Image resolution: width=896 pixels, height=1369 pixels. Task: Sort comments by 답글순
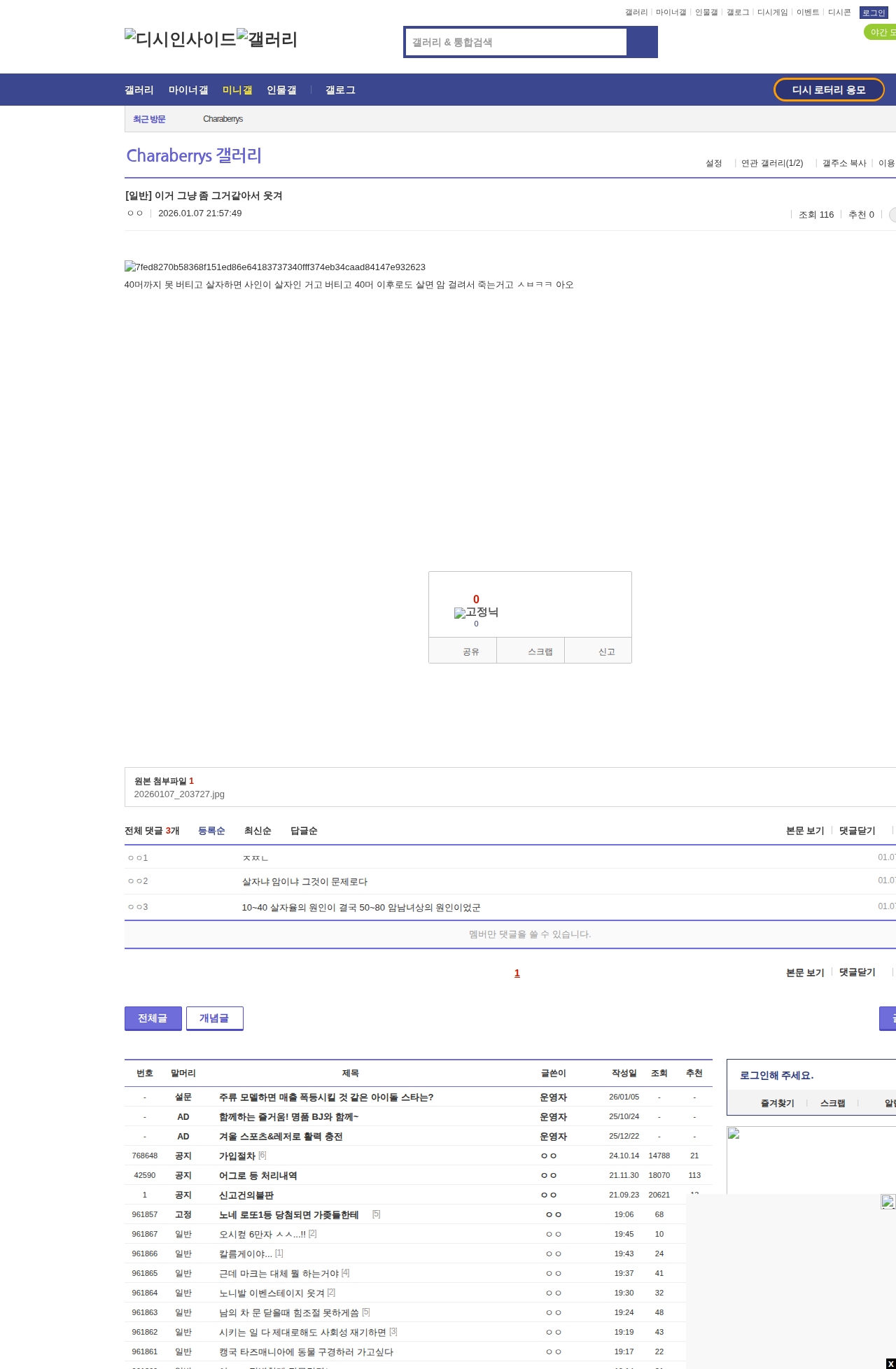click(x=304, y=831)
